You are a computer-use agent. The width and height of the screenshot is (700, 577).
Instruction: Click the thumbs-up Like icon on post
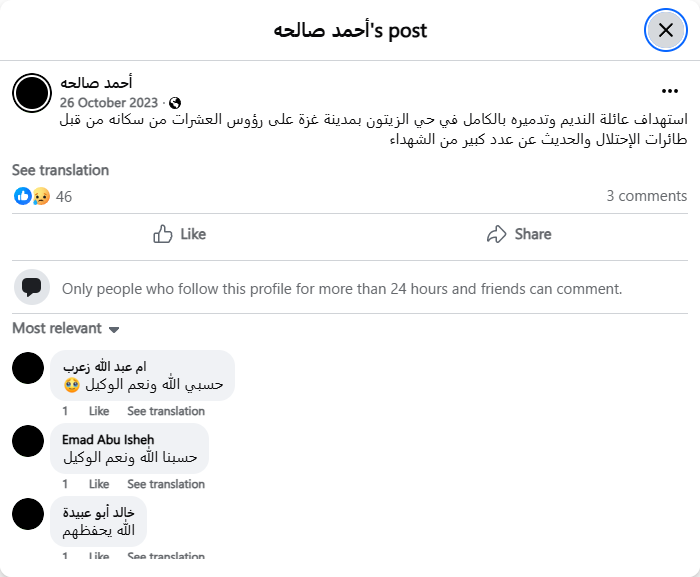(x=163, y=234)
